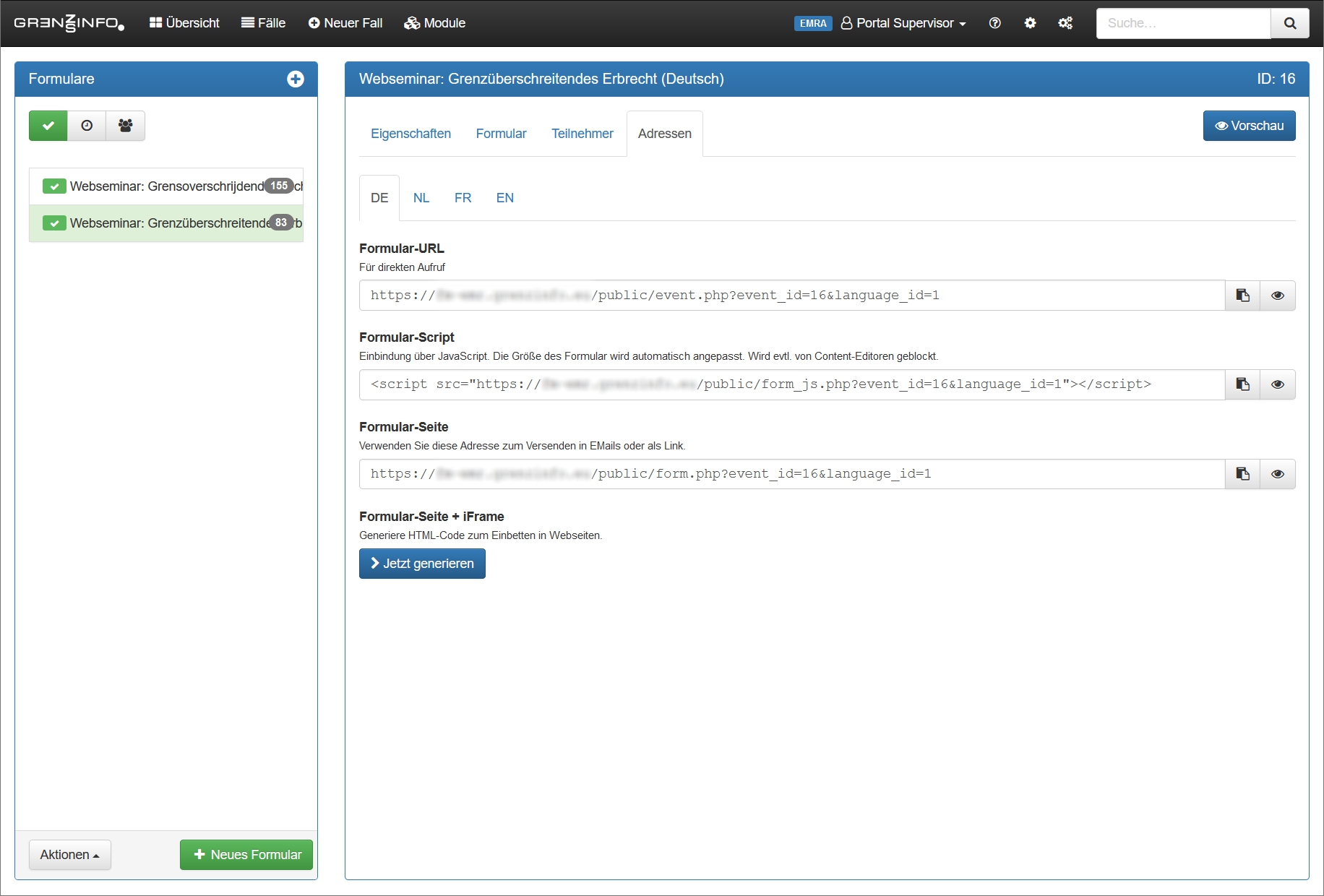Copy the Formular-Seite address
This screenshot has height=896, width=1324.
coord(1242,474)
